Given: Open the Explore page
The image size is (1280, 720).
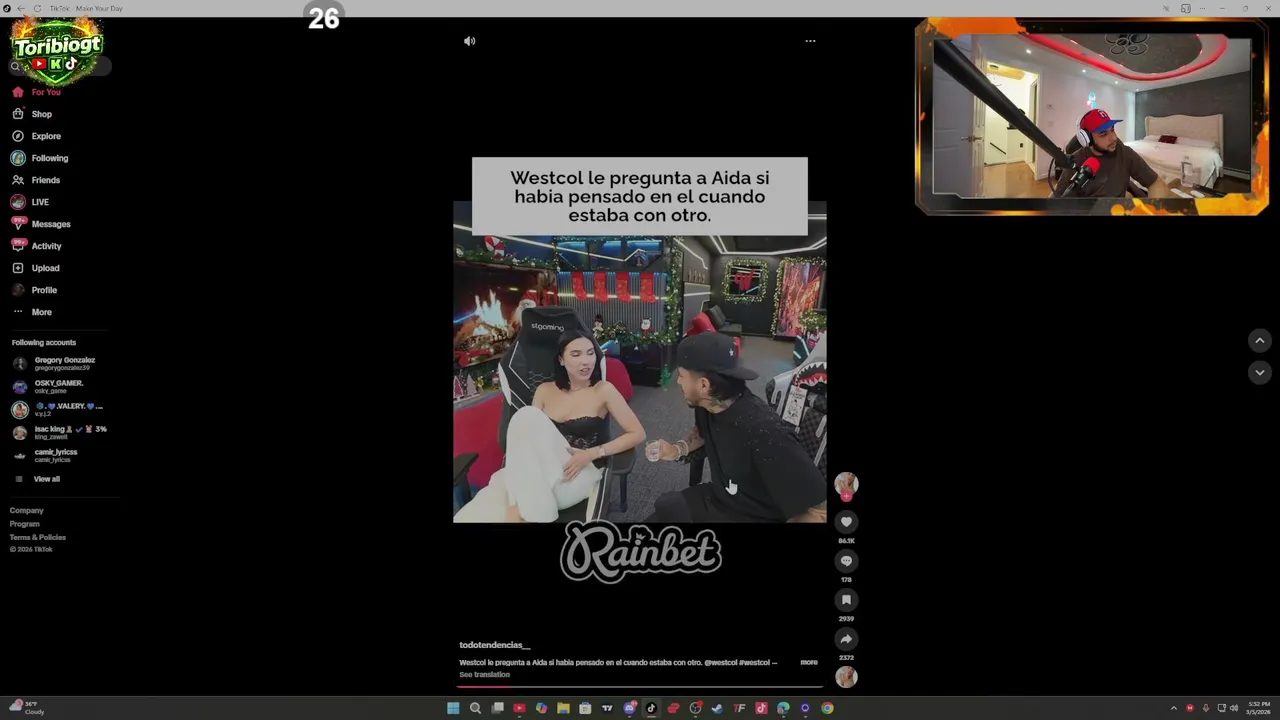Looking at the screenshot, I should [x=37, y=136].
